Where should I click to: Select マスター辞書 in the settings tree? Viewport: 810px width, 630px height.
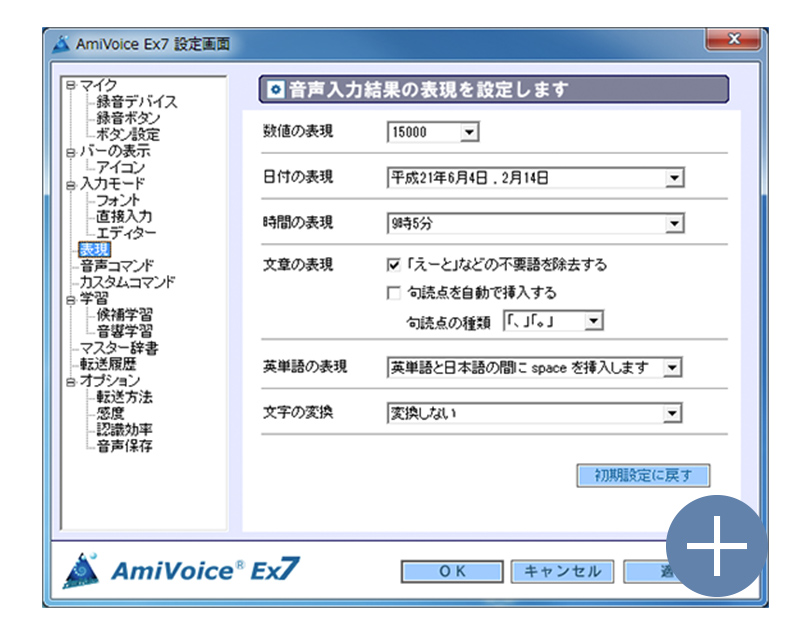pos(119,348)
